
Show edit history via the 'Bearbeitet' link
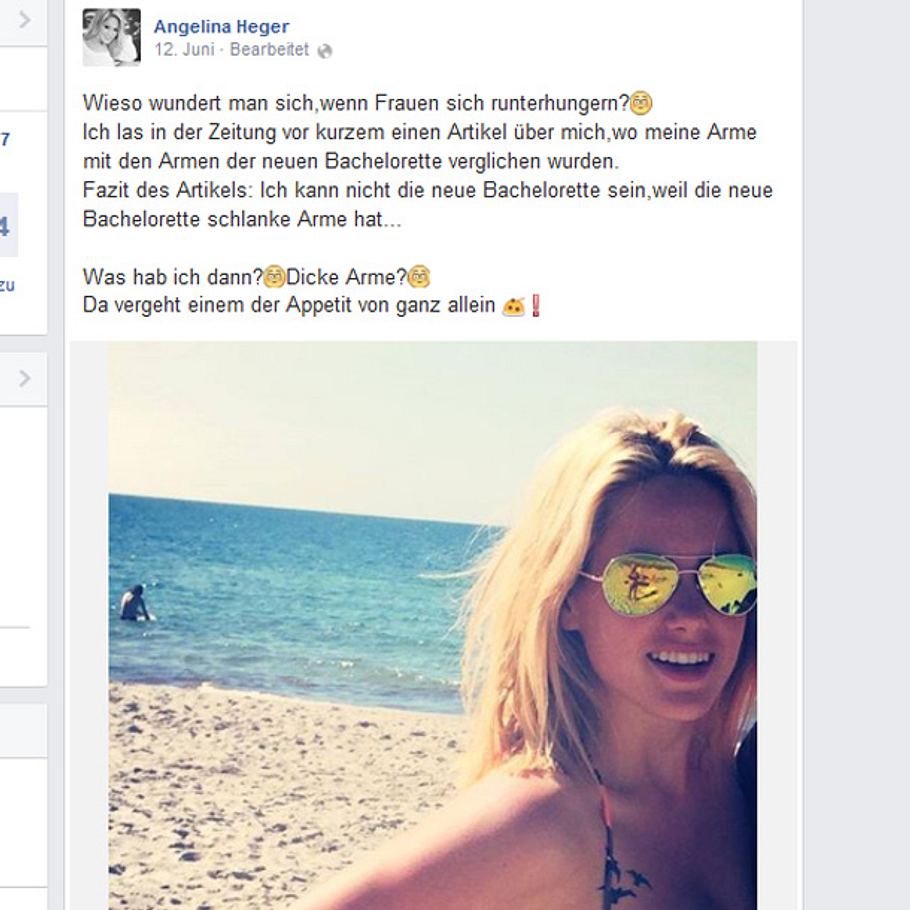(x=269, y=50)
